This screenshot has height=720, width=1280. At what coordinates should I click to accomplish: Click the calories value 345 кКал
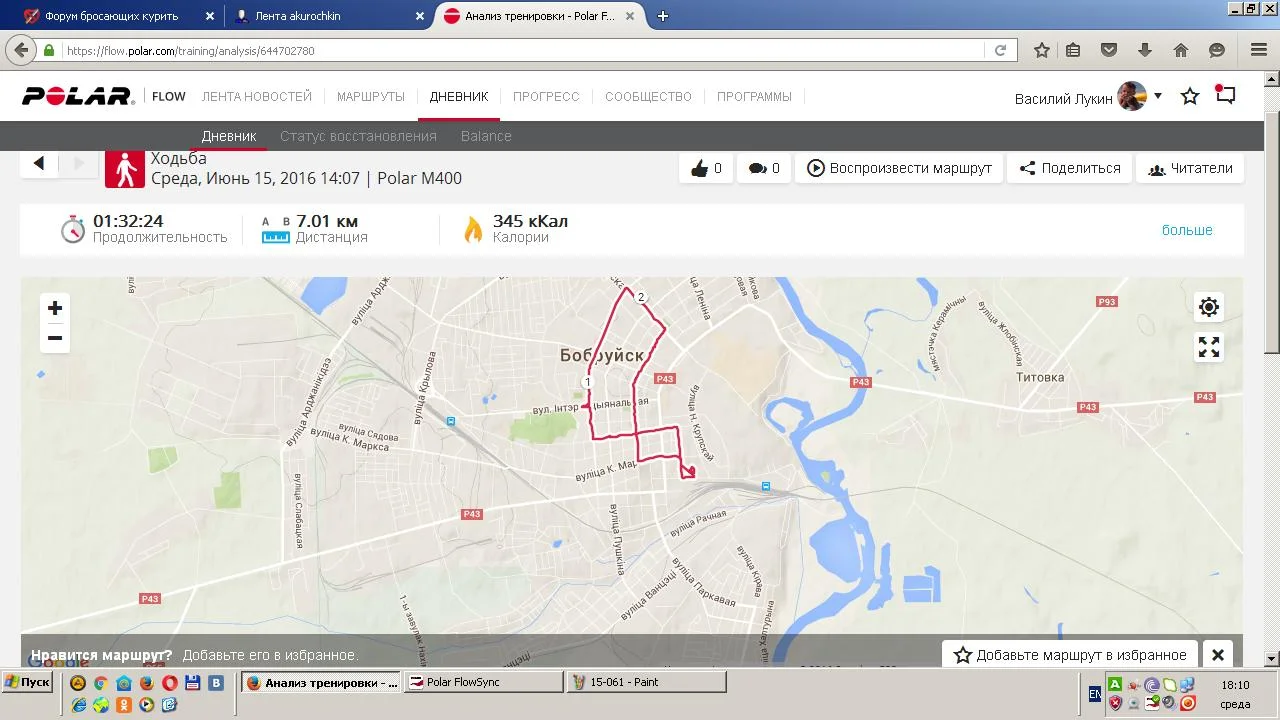pos(530,221)
